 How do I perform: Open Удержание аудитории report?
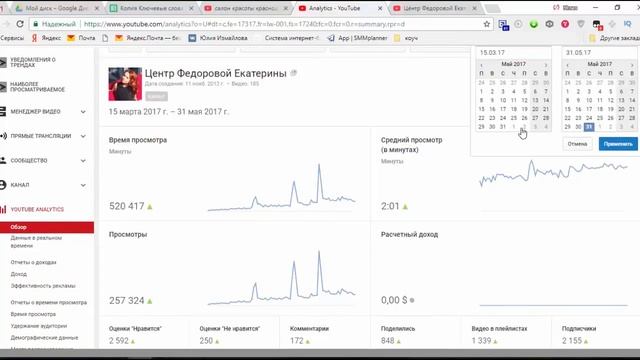pyautogui.click(x=39, y=326)
